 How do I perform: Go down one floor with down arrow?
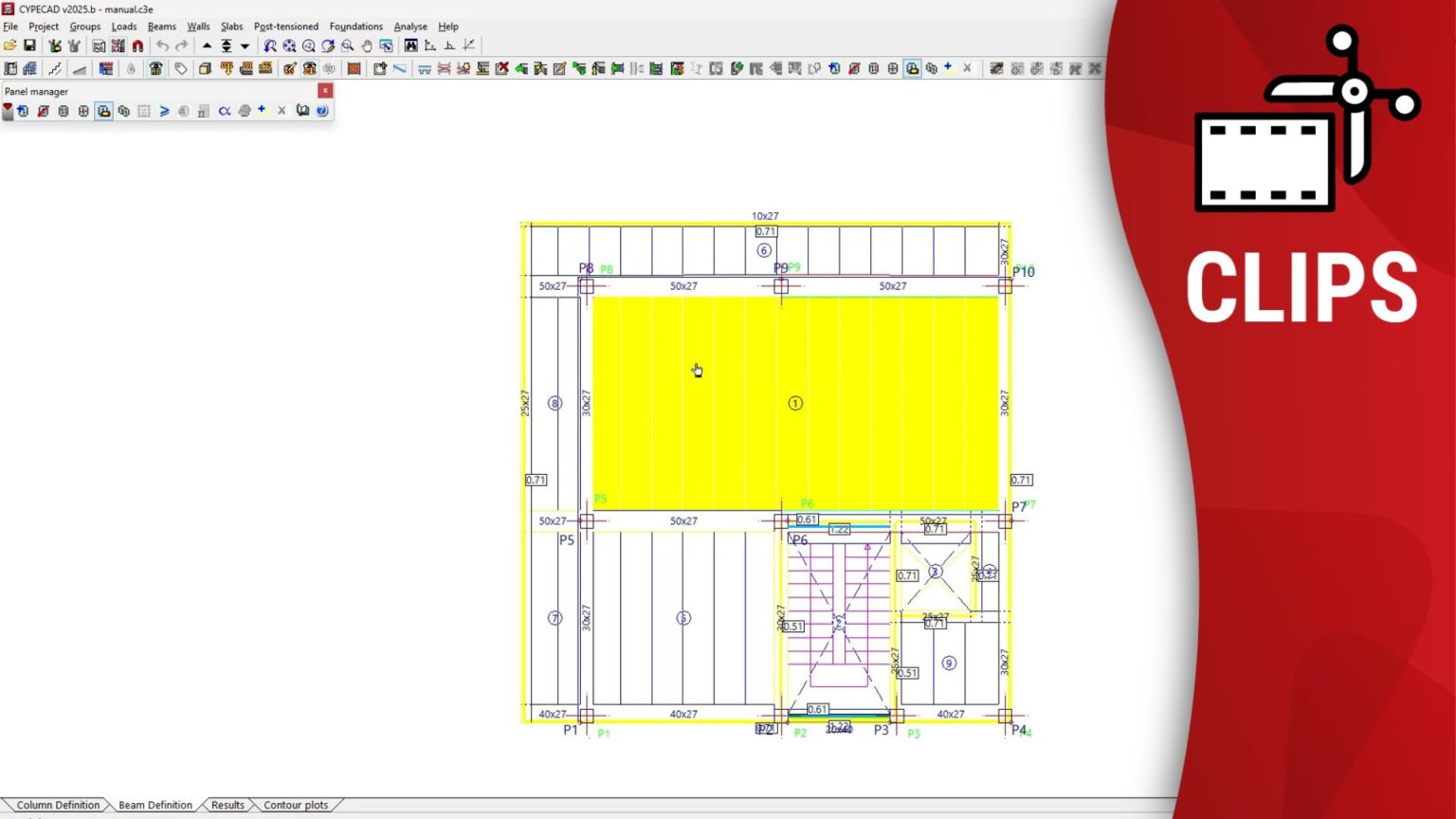click(245, 45)
